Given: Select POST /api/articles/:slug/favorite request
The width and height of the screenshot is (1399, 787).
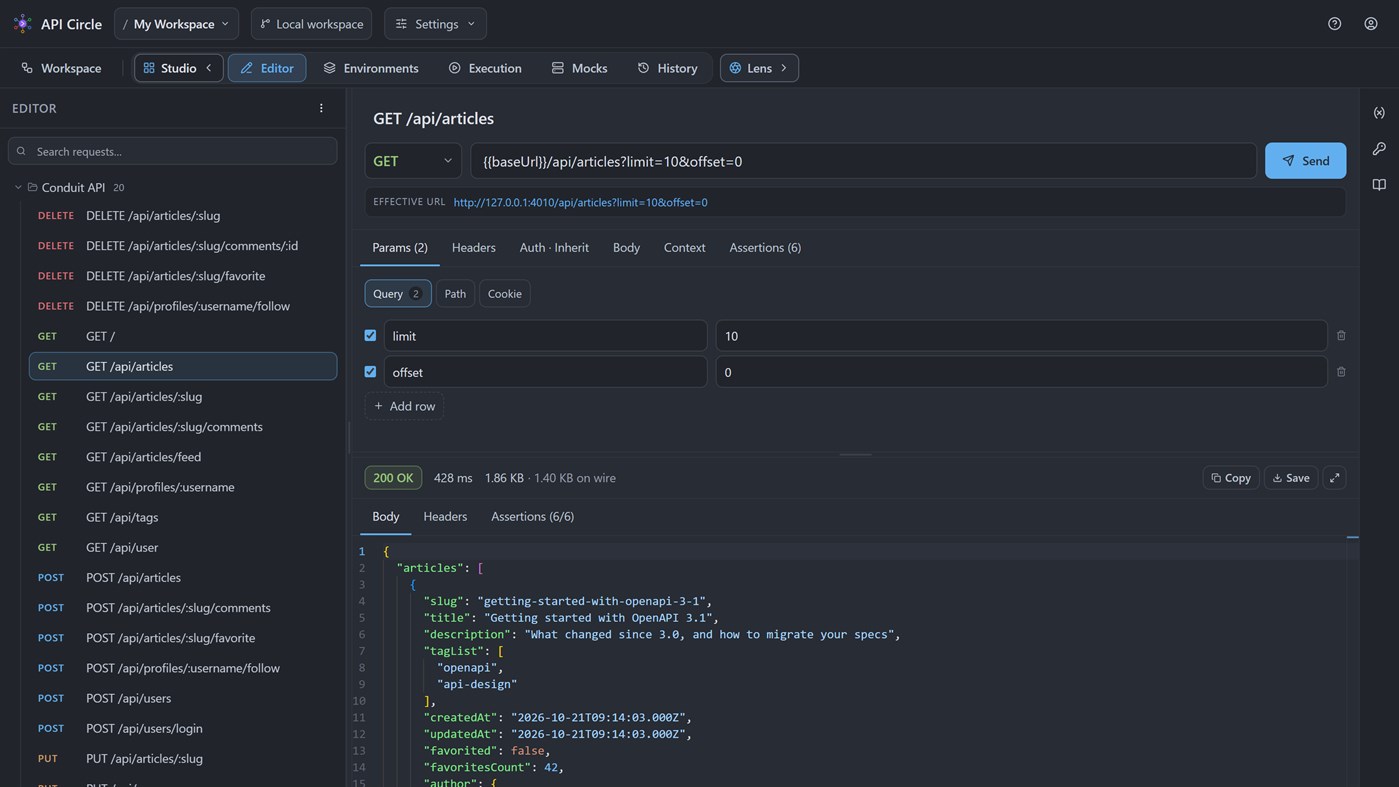Looking at the screenshot, I should [183, 638].
